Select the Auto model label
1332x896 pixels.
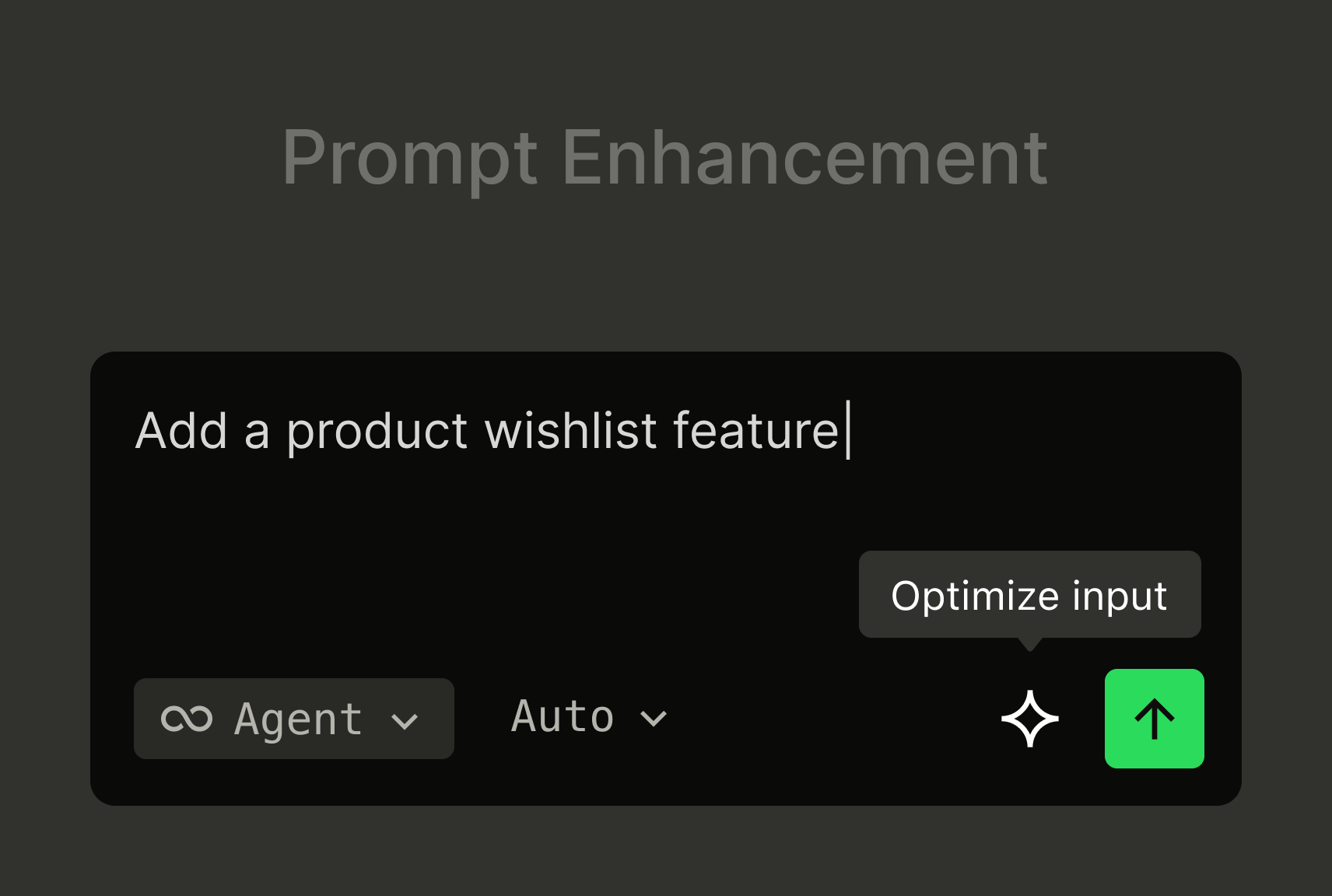click(563, 717)
